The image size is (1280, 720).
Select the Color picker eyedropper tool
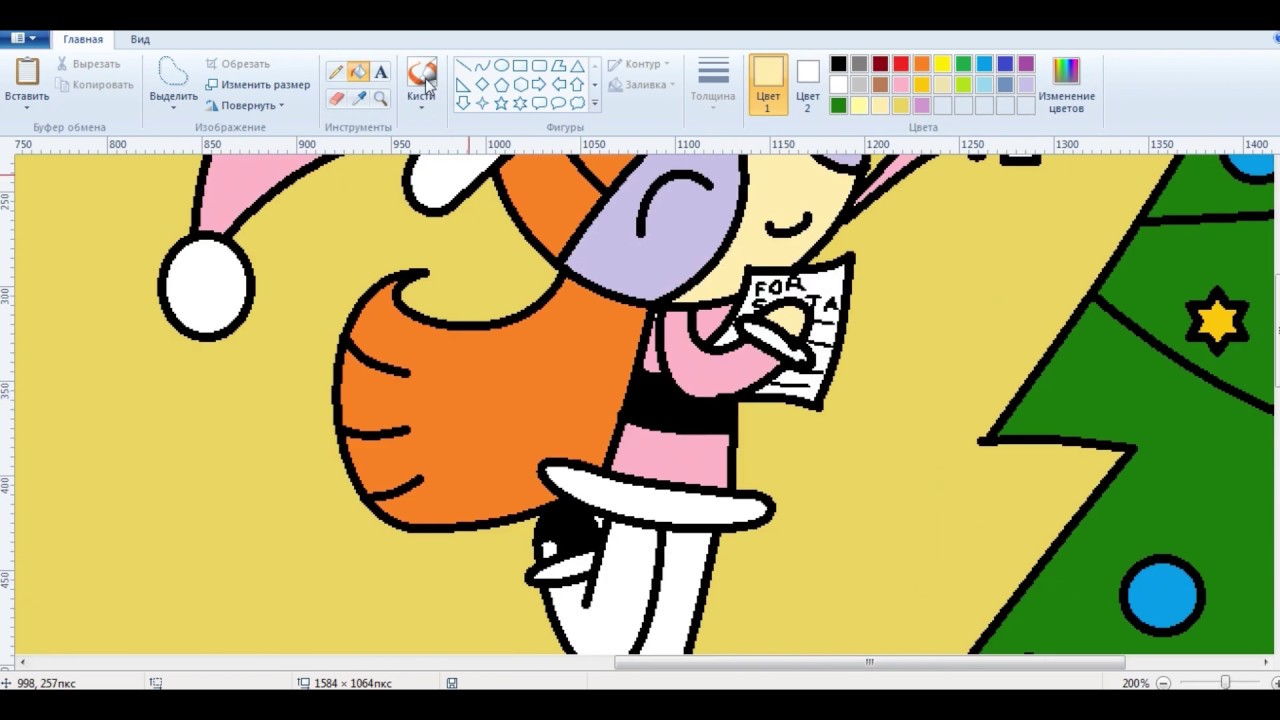click(x=358, y=98)
